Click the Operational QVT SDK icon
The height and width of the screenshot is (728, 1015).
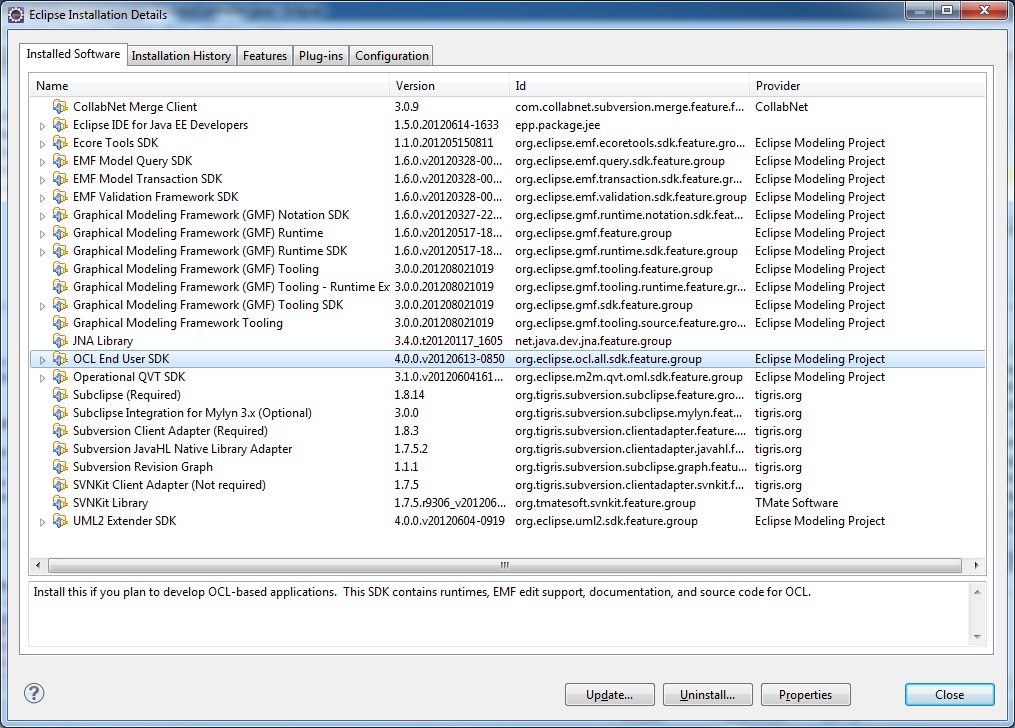(x=60, y=377)
